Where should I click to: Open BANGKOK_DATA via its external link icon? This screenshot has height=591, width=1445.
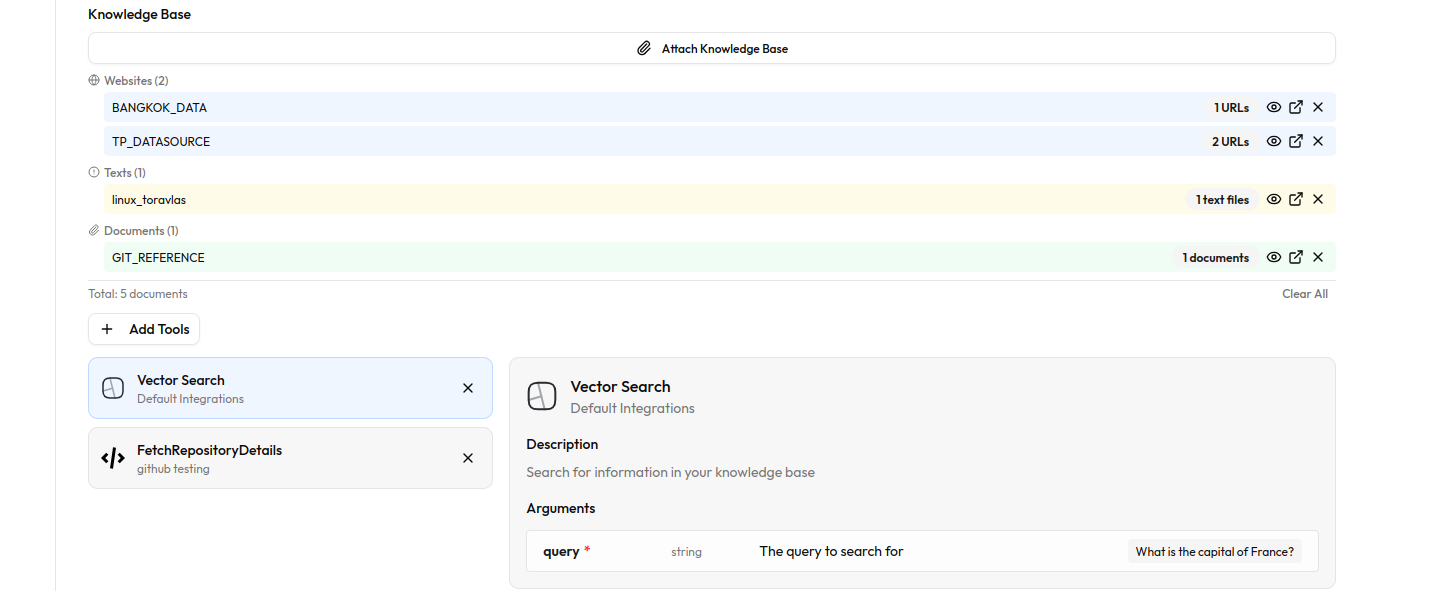1296,107
